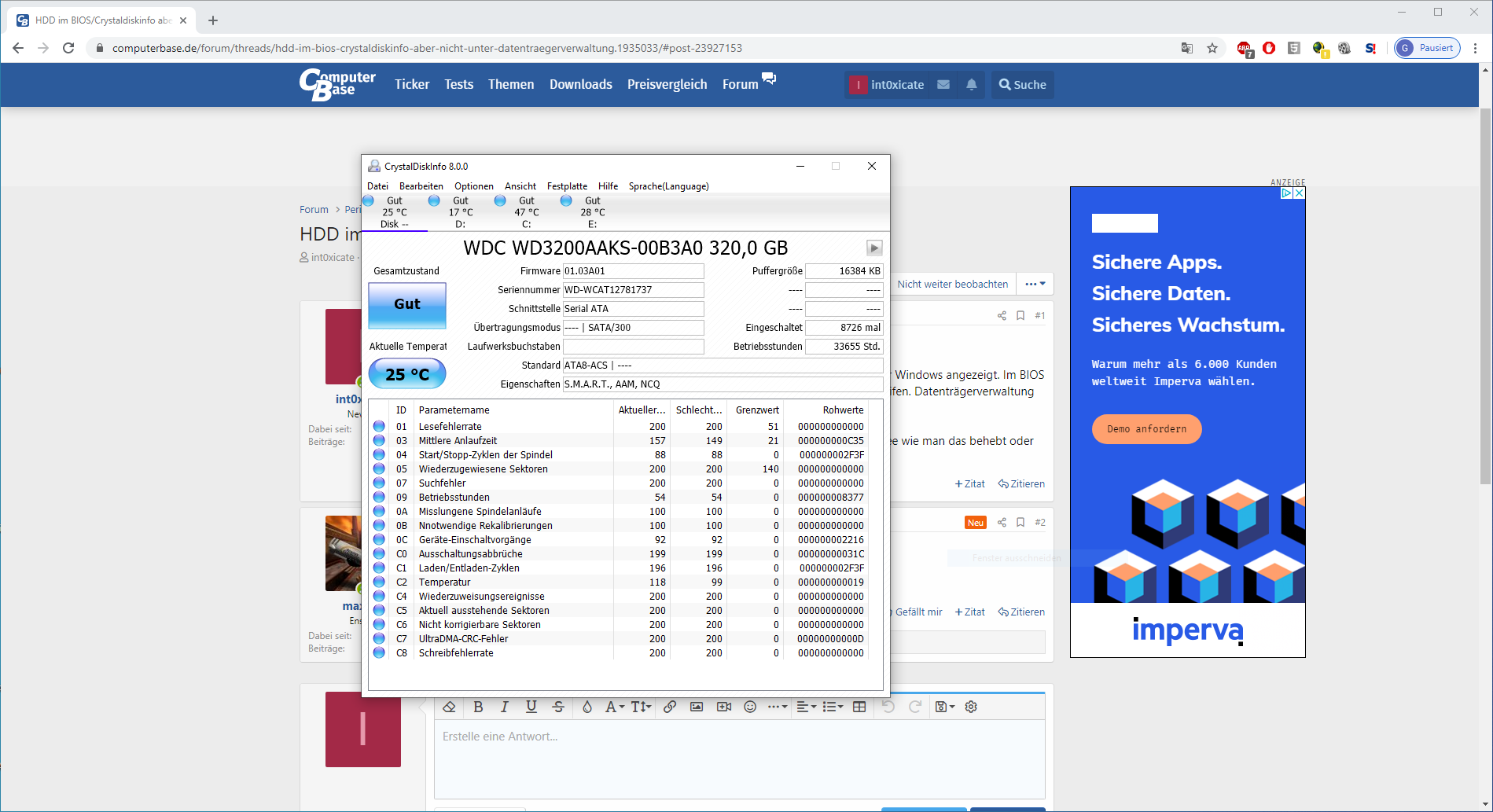Open the Adblock Plus extension icon
Viewport: 1493px width, 812px height.
coord(1245,49)
